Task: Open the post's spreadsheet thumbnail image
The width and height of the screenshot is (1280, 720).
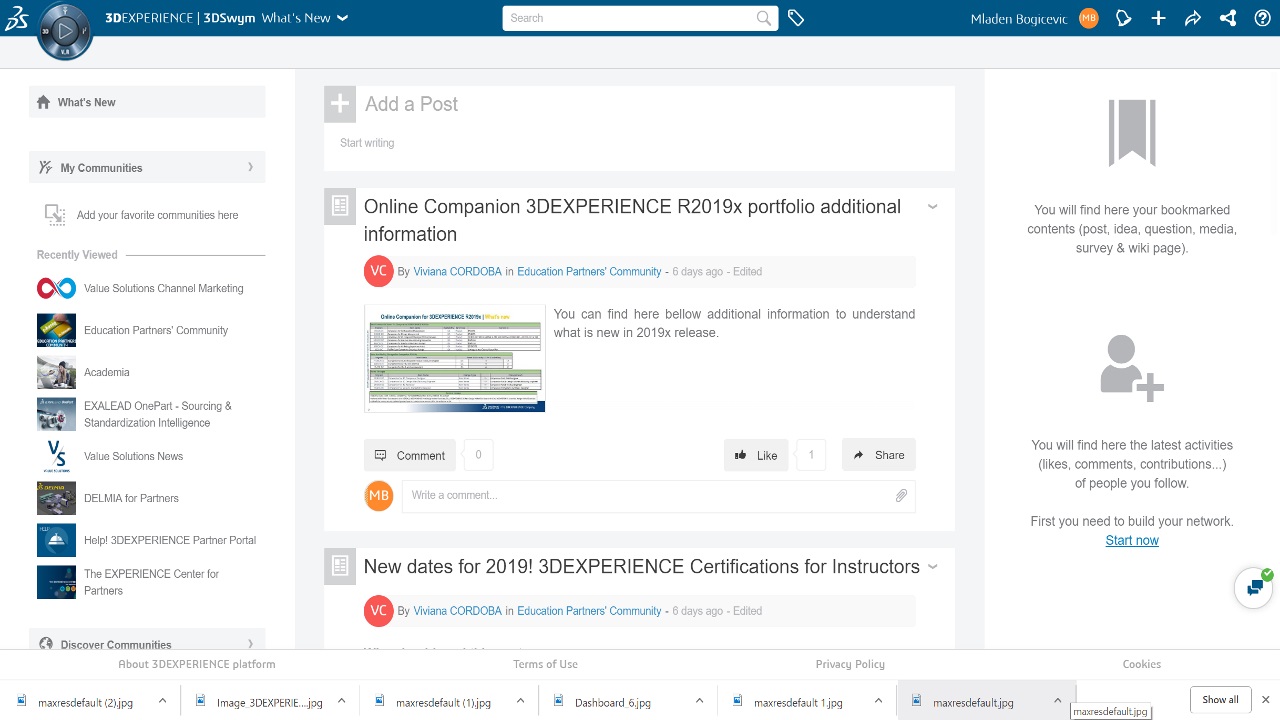Action: click(x=454, y=358)
